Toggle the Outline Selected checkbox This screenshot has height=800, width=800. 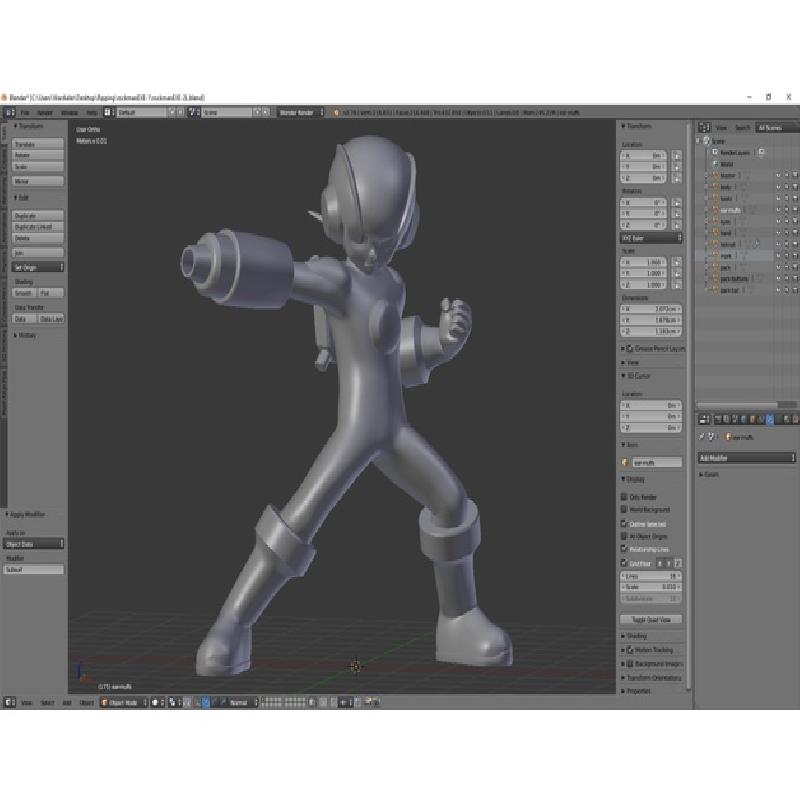coord(625,523)
